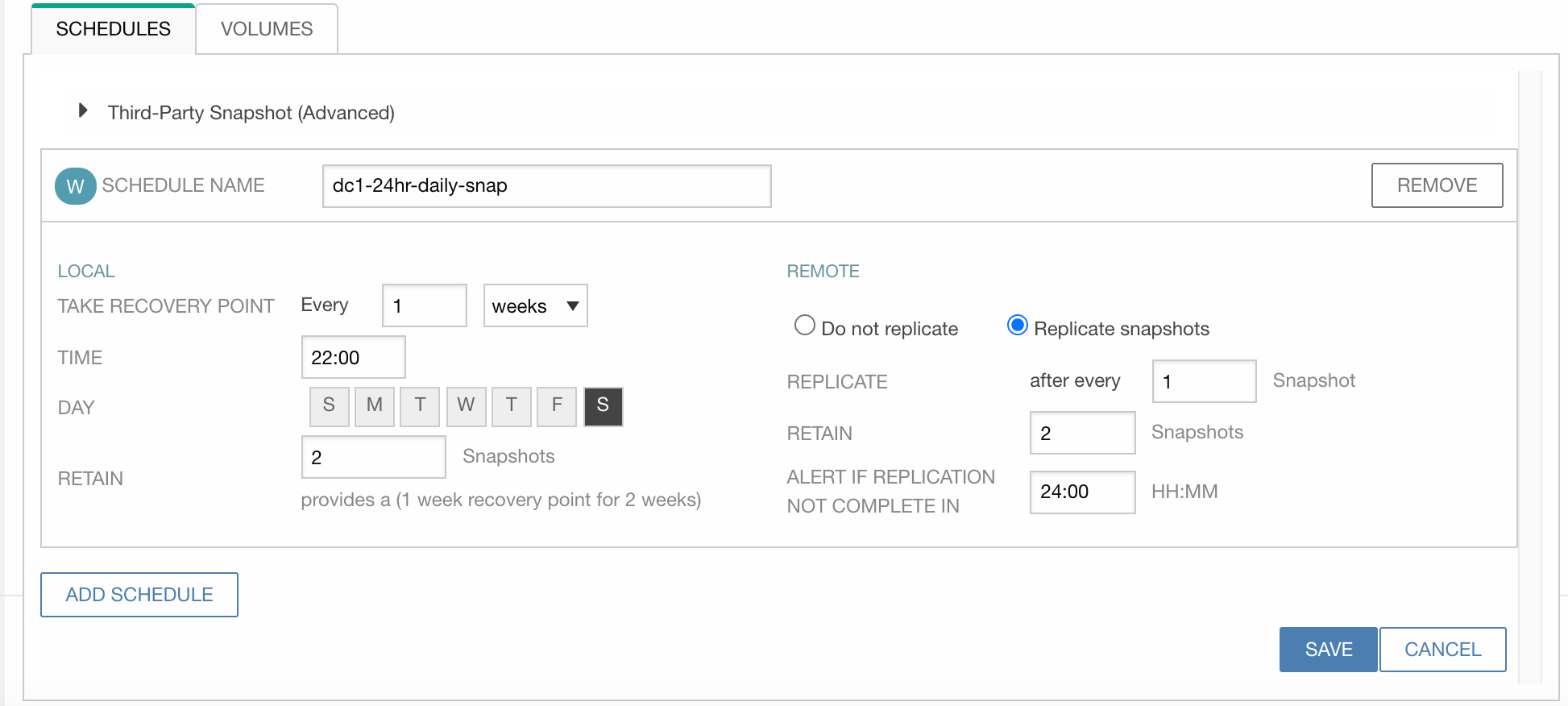This screenshot has height=706, width=1568.
Task: Click the W schedule badge icon
Action: click(x=75, y=186)
